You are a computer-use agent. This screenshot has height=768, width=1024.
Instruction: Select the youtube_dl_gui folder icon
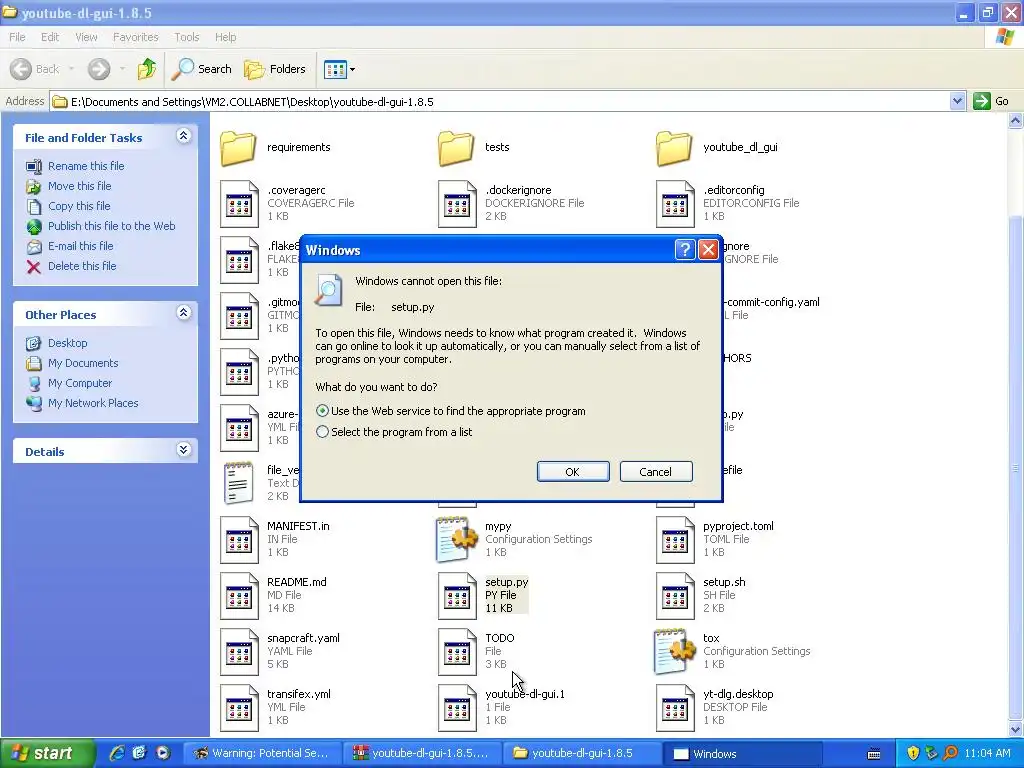tap(675, 148)
